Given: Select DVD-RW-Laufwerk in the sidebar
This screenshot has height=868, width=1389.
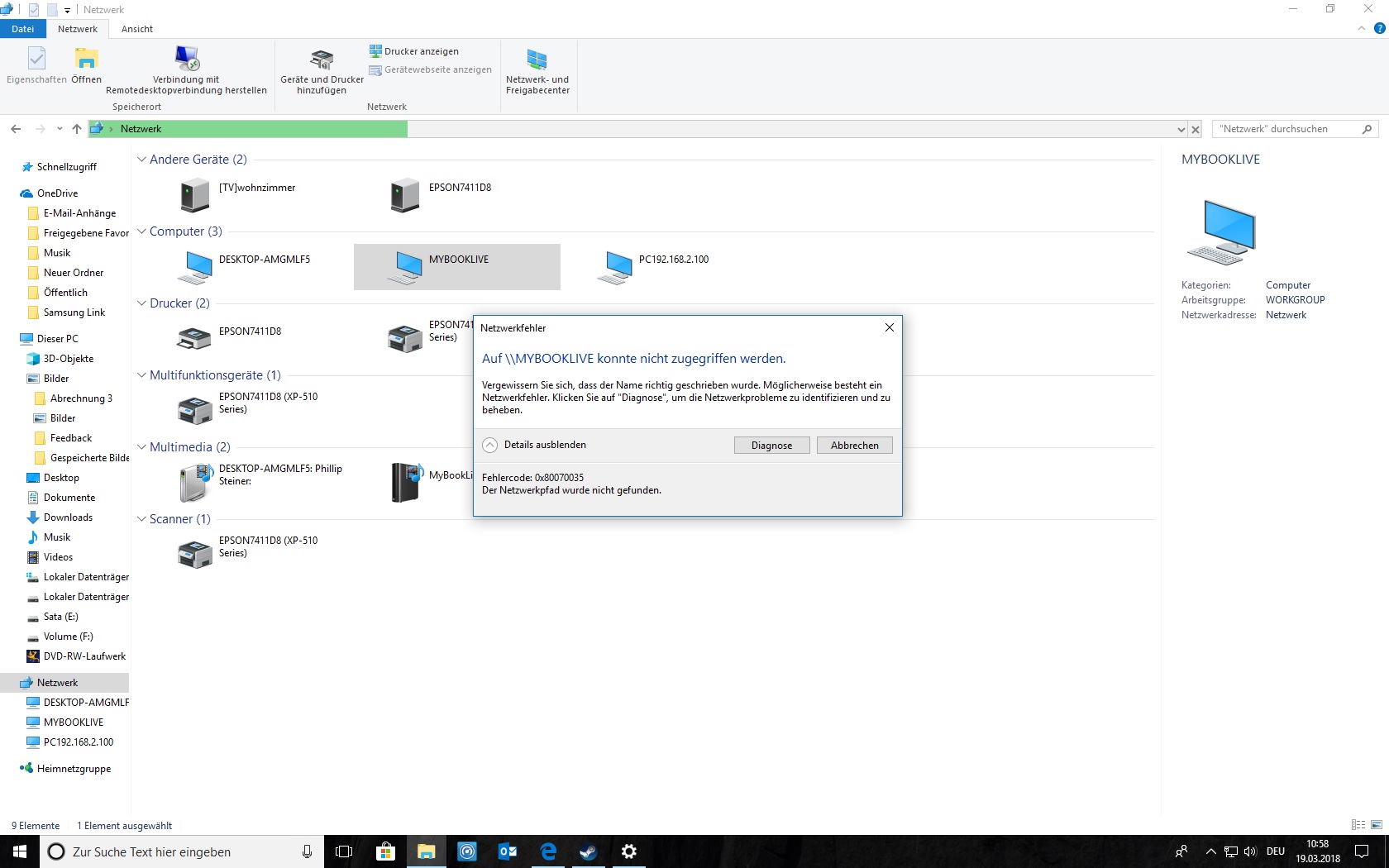Looking at the screenshot, I should 84,656.
